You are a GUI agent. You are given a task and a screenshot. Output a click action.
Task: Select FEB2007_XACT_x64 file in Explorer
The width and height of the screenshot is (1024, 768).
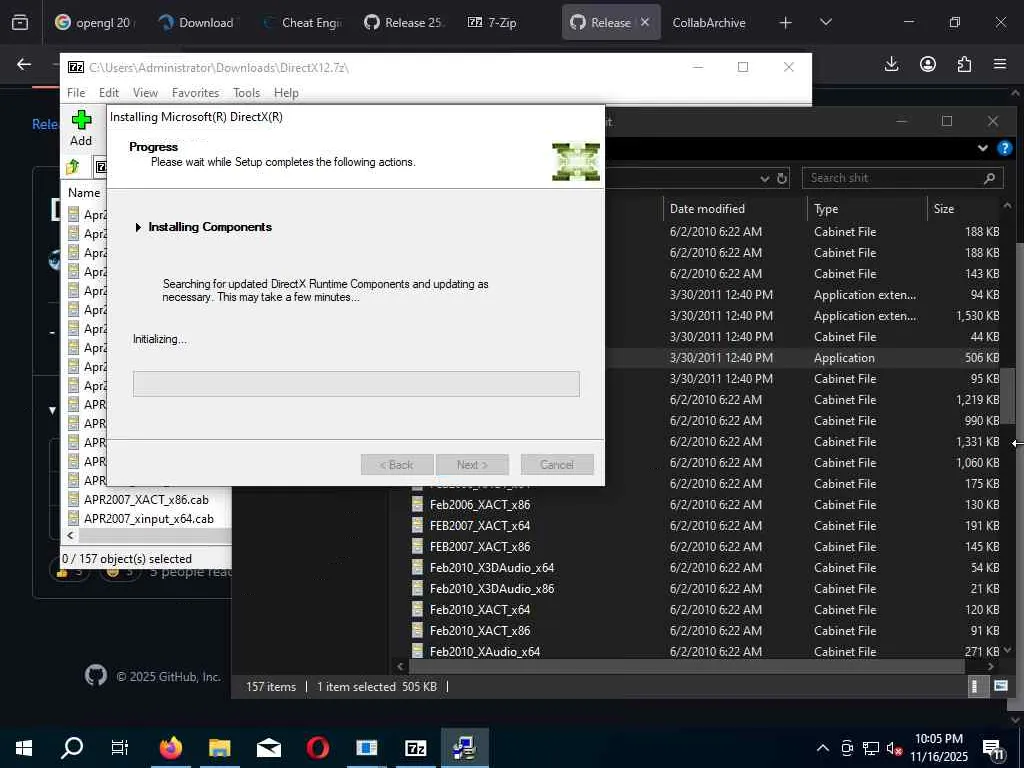coord(479,526)
